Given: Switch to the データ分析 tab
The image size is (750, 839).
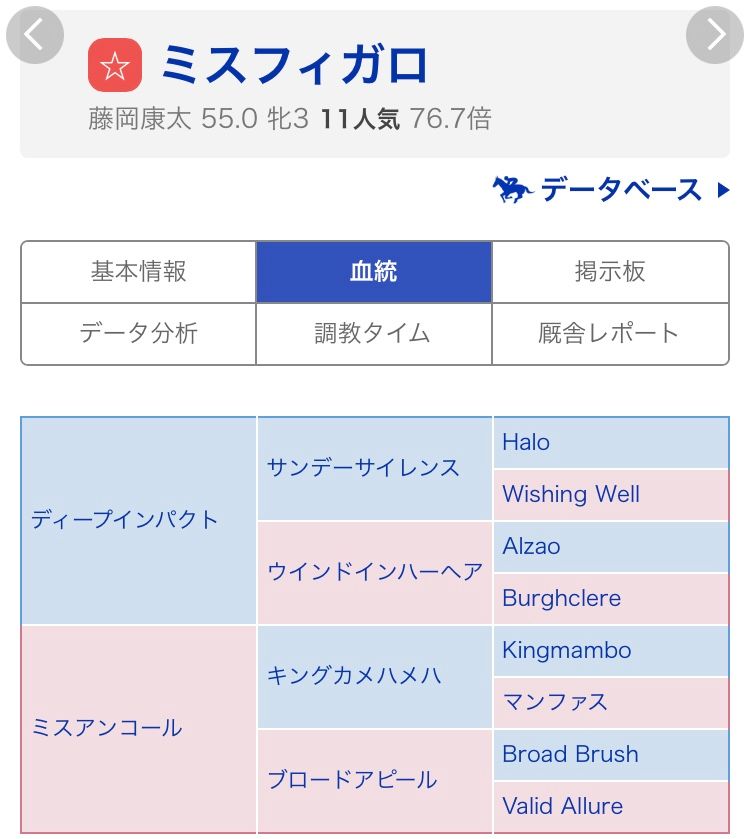Looking at the screenshot, I should (x=139, y=333).
